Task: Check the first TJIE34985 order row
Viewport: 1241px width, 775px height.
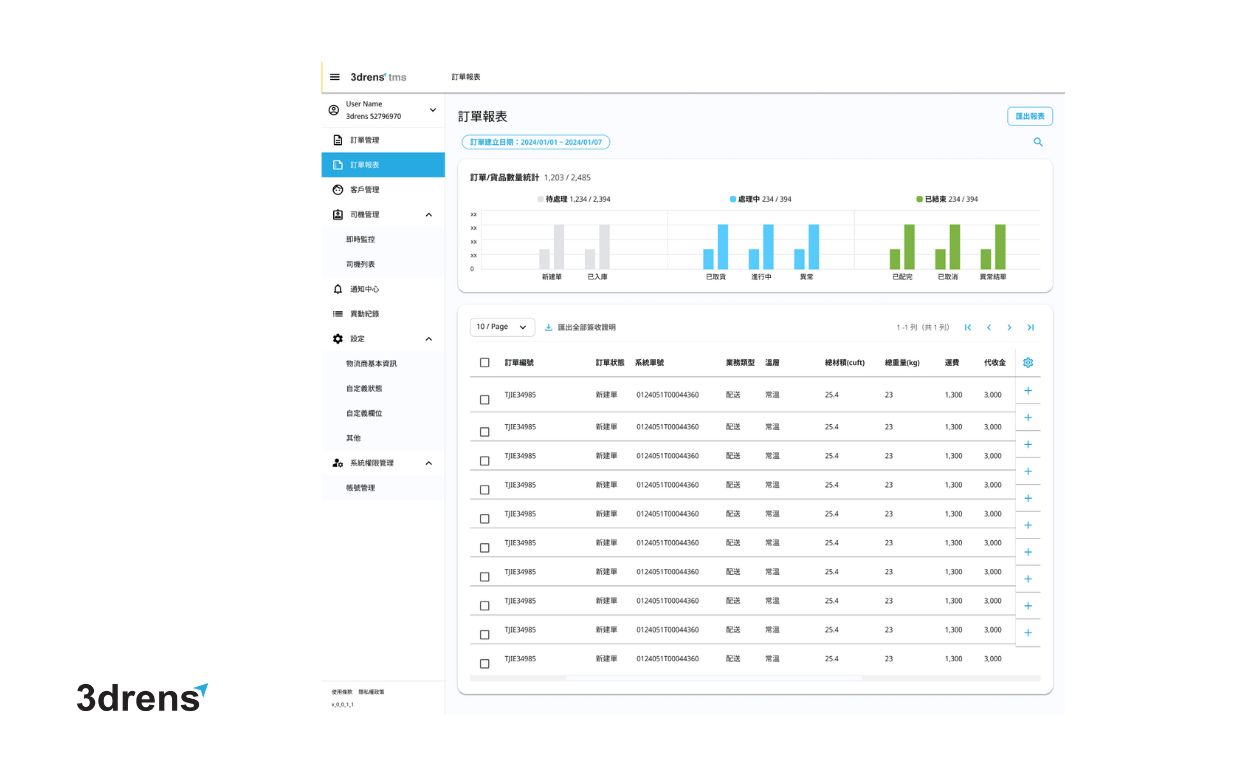Action: point(485,399)
